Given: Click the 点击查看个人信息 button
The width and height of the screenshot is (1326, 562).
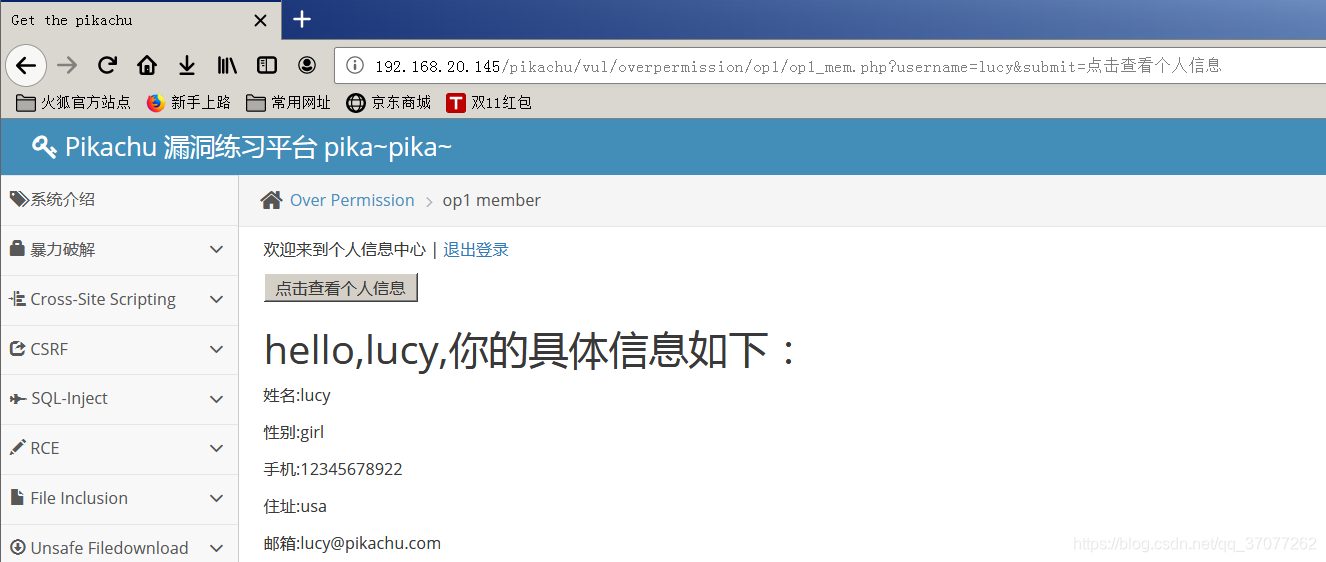Looking at the screenshot, I should point(340,288).
